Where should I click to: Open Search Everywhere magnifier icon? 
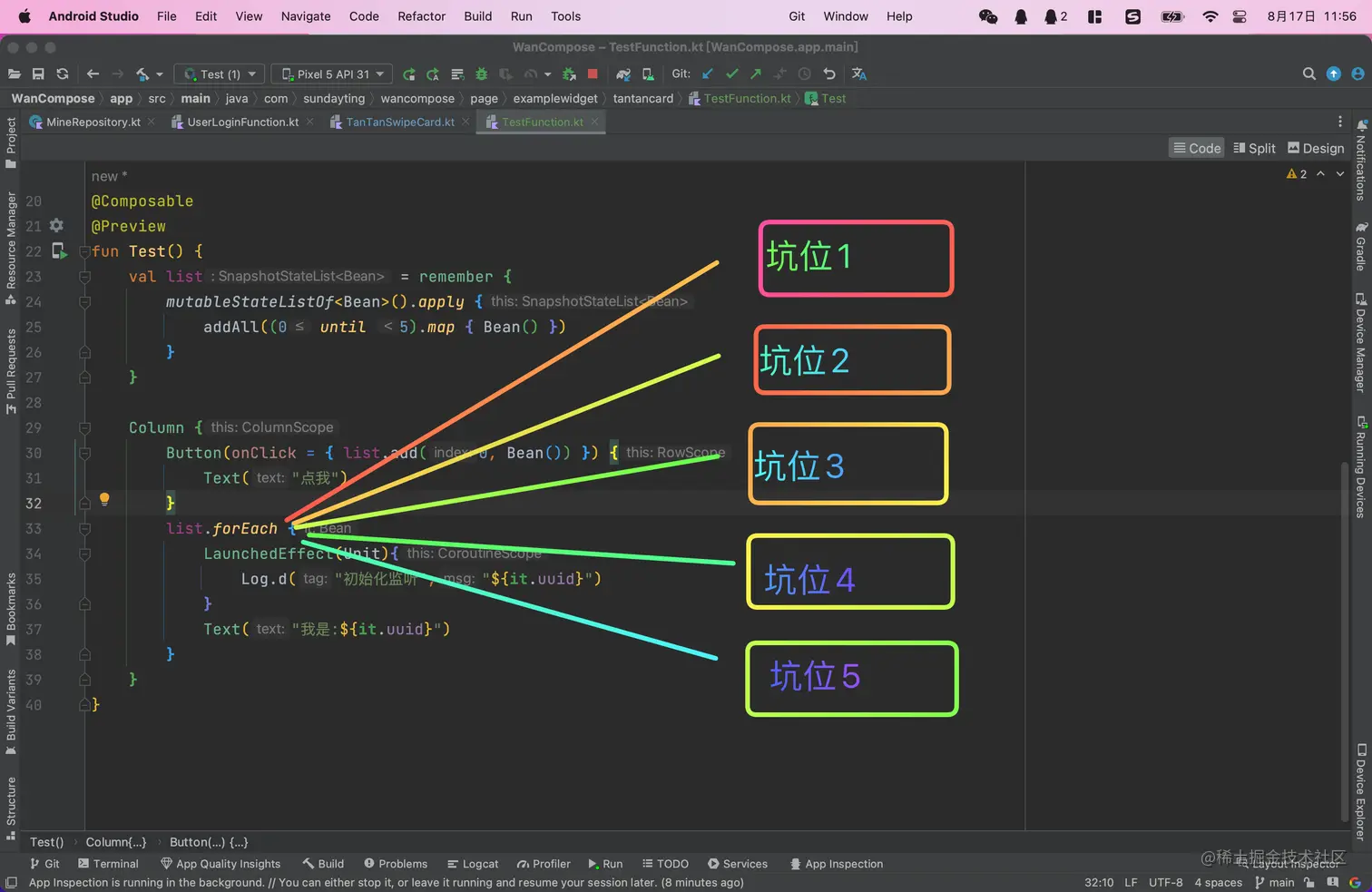click(1308, 74)
